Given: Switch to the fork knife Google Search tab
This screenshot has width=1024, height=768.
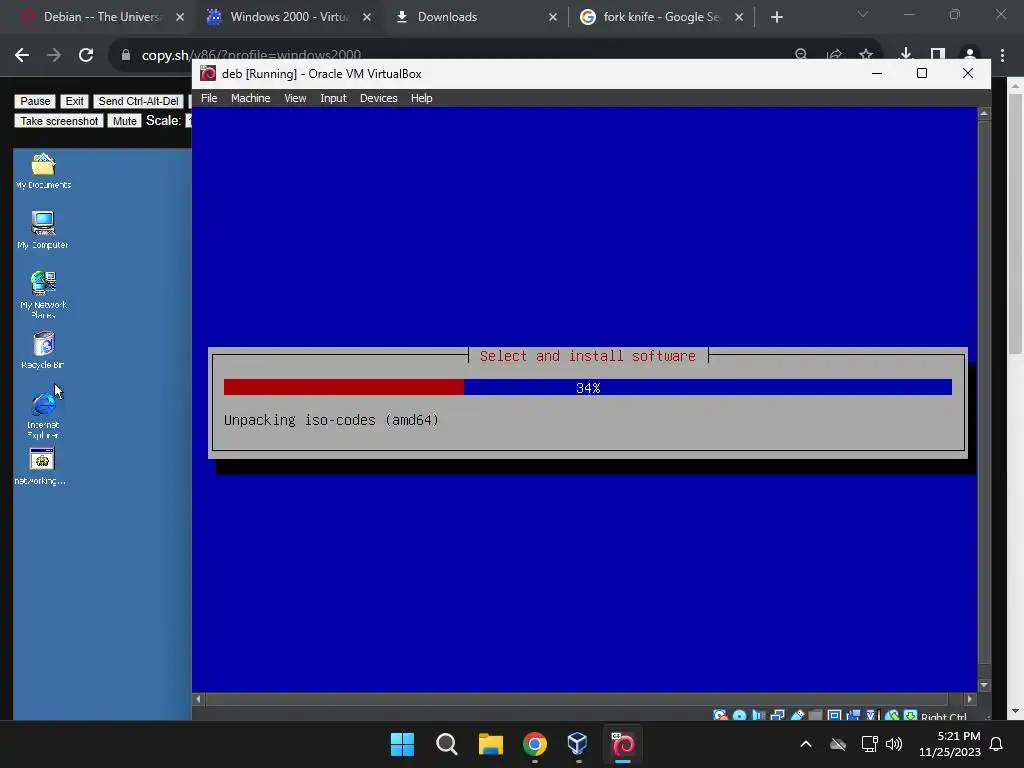Looking at the screenshot, I should (660, 17).
